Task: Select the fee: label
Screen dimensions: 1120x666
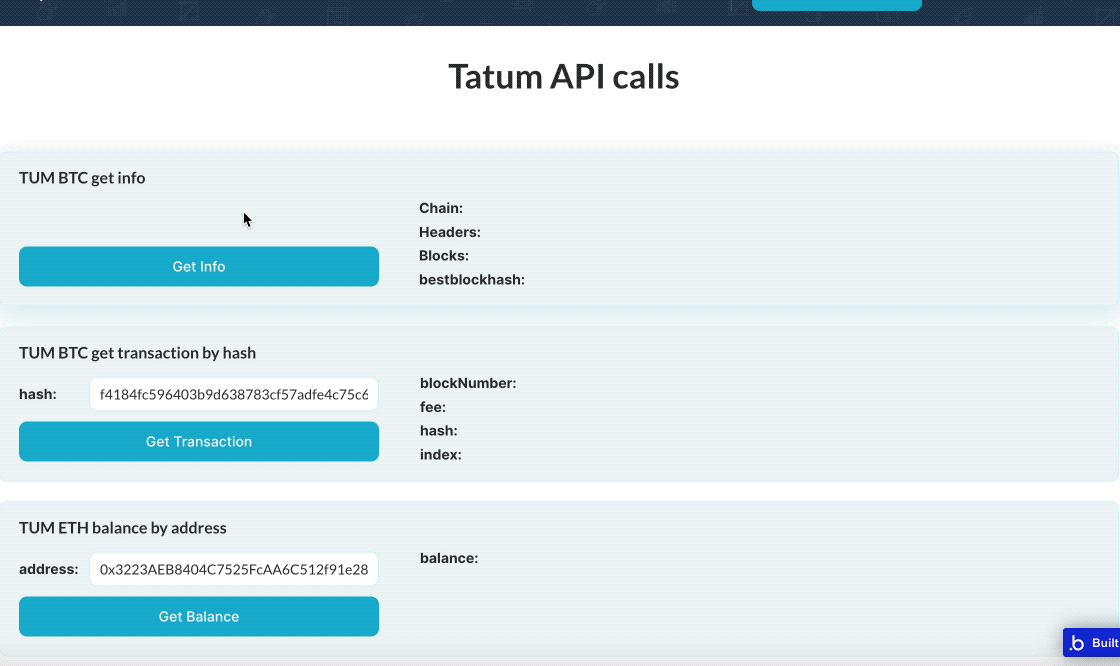Action: [433, 407]
